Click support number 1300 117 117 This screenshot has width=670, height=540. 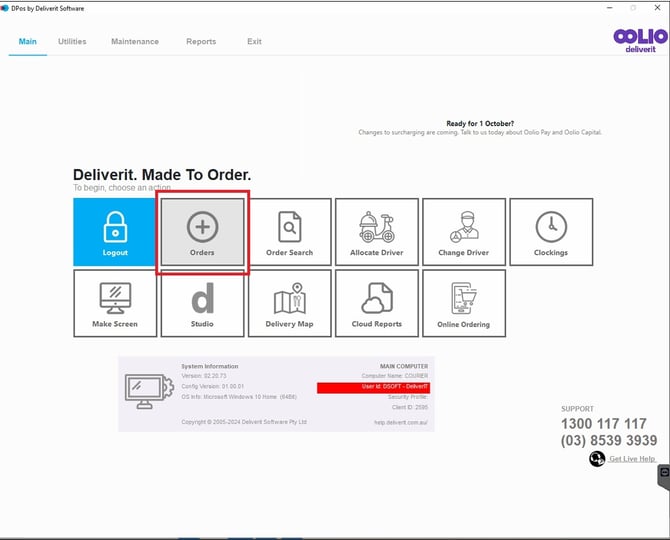point(604,424)
